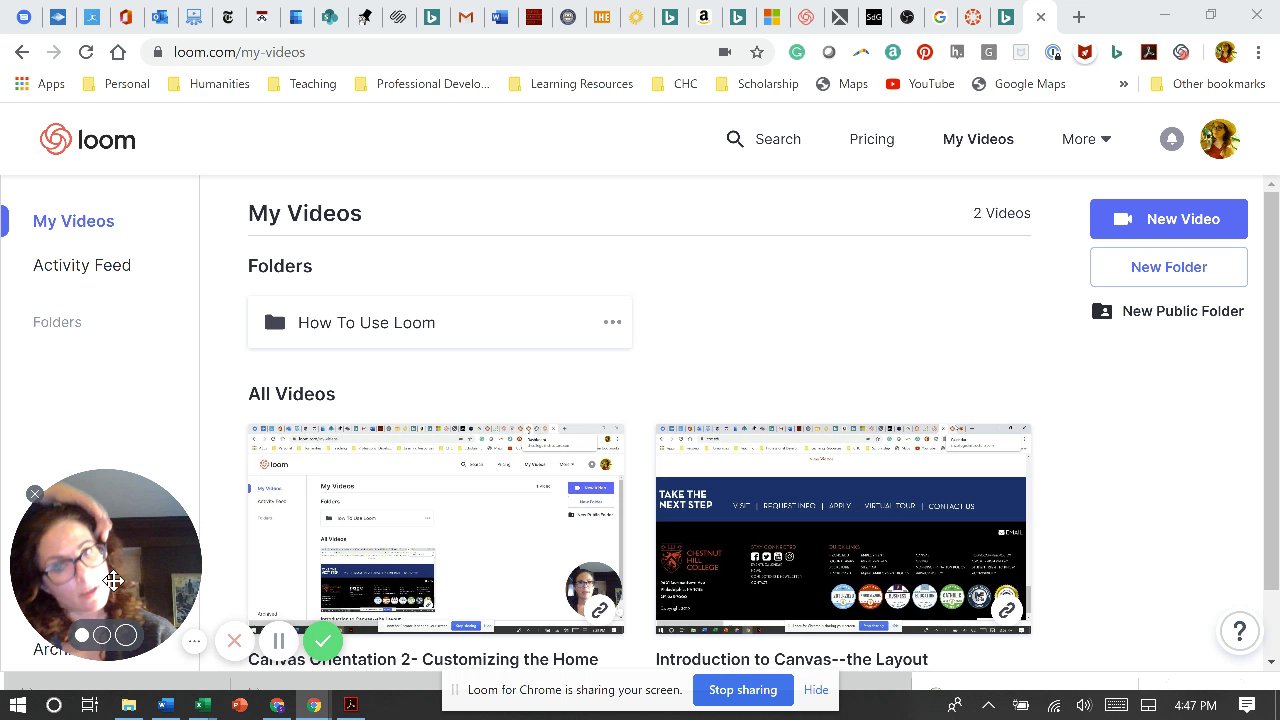Open a new browser tab

pyautogui.click(x=1078, y=17)
